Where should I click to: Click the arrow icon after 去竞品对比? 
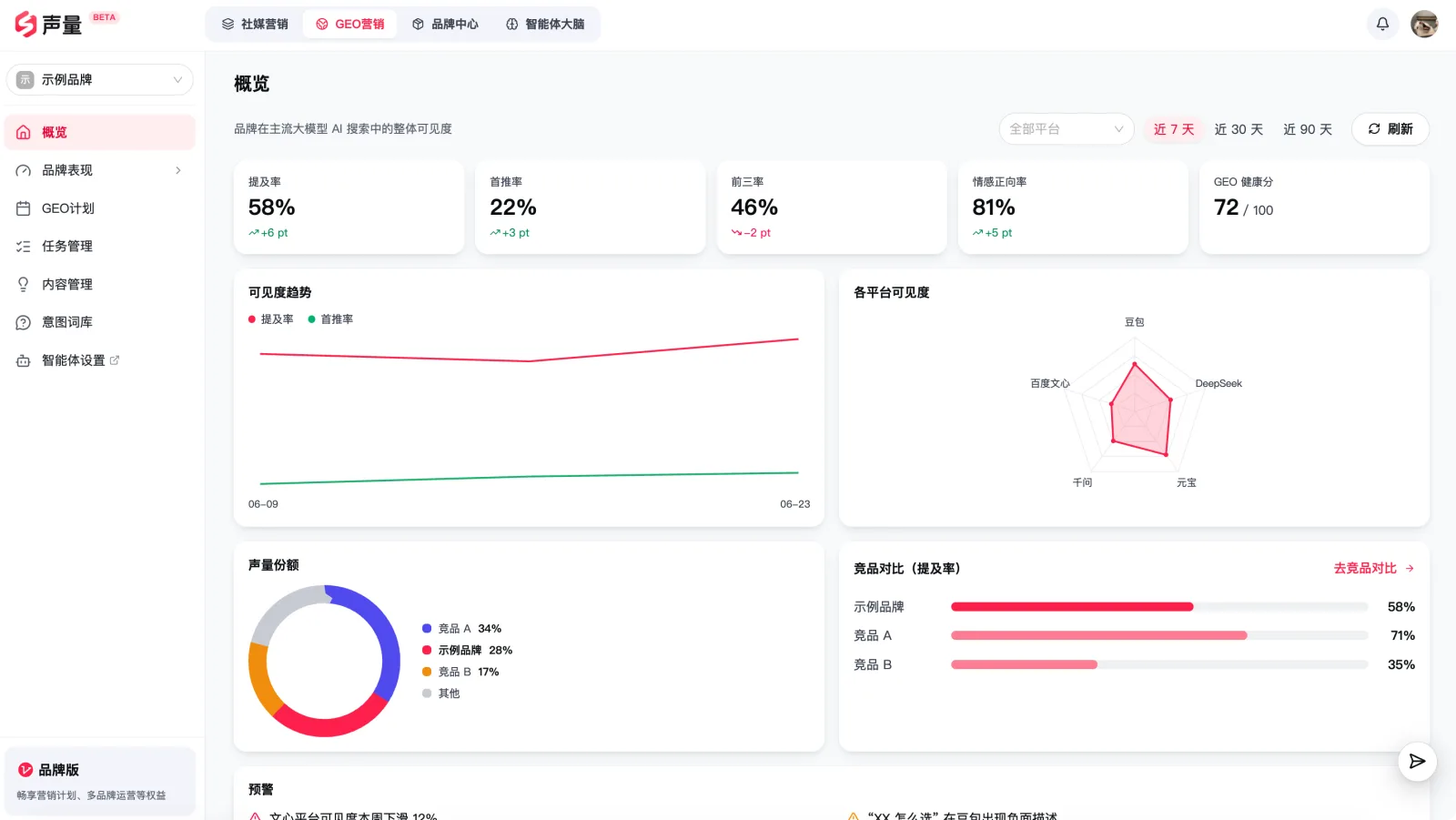click(x=1410, y=568)
